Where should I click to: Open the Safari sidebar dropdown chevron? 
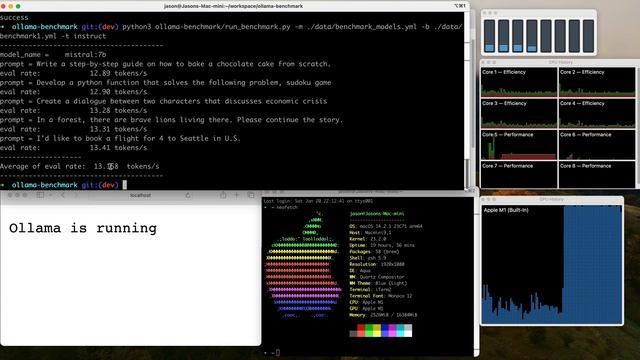click(x=50, y=195)
